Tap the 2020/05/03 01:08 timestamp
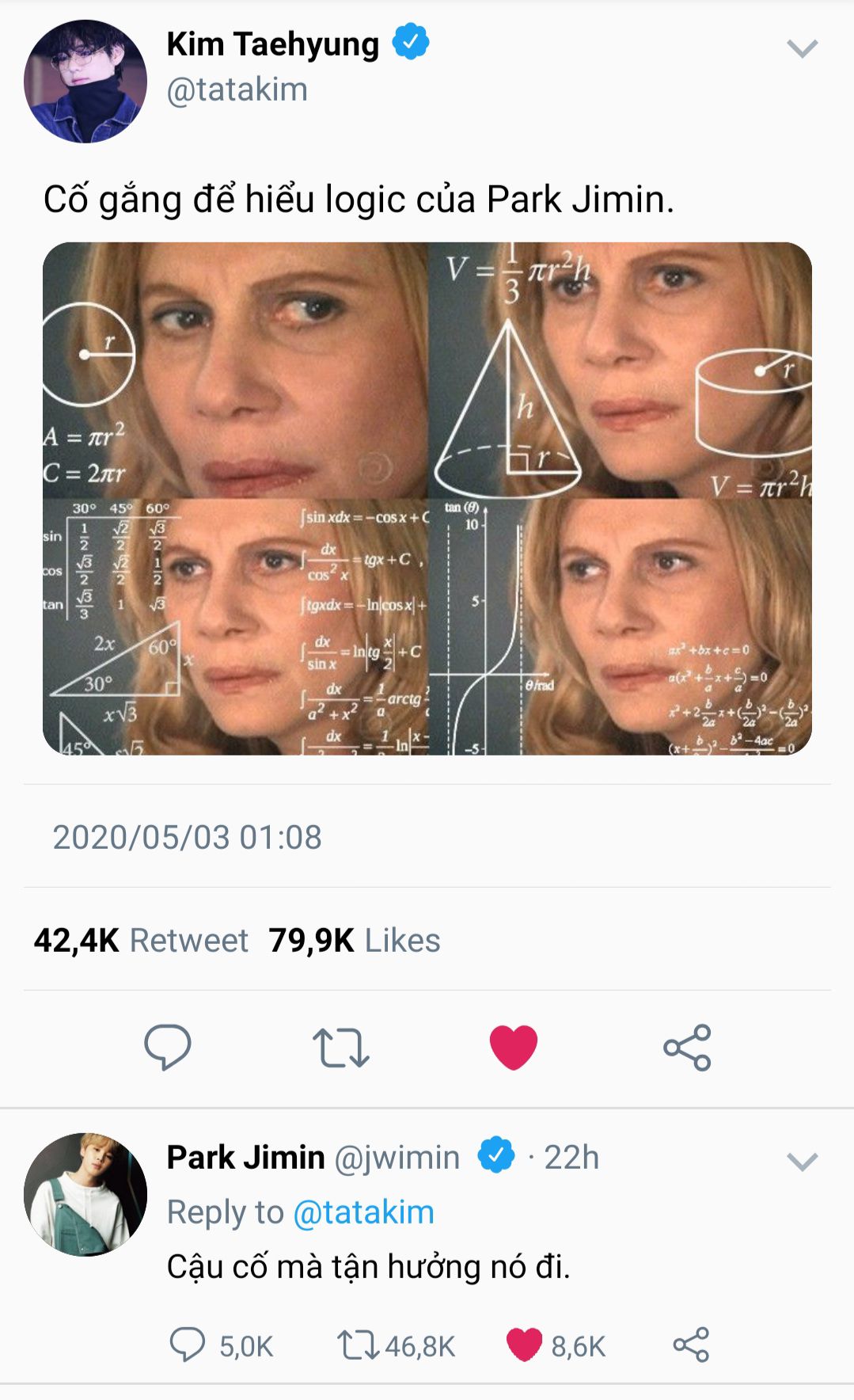The height and width of the screenshot is (1400, 854). [187, 837]
